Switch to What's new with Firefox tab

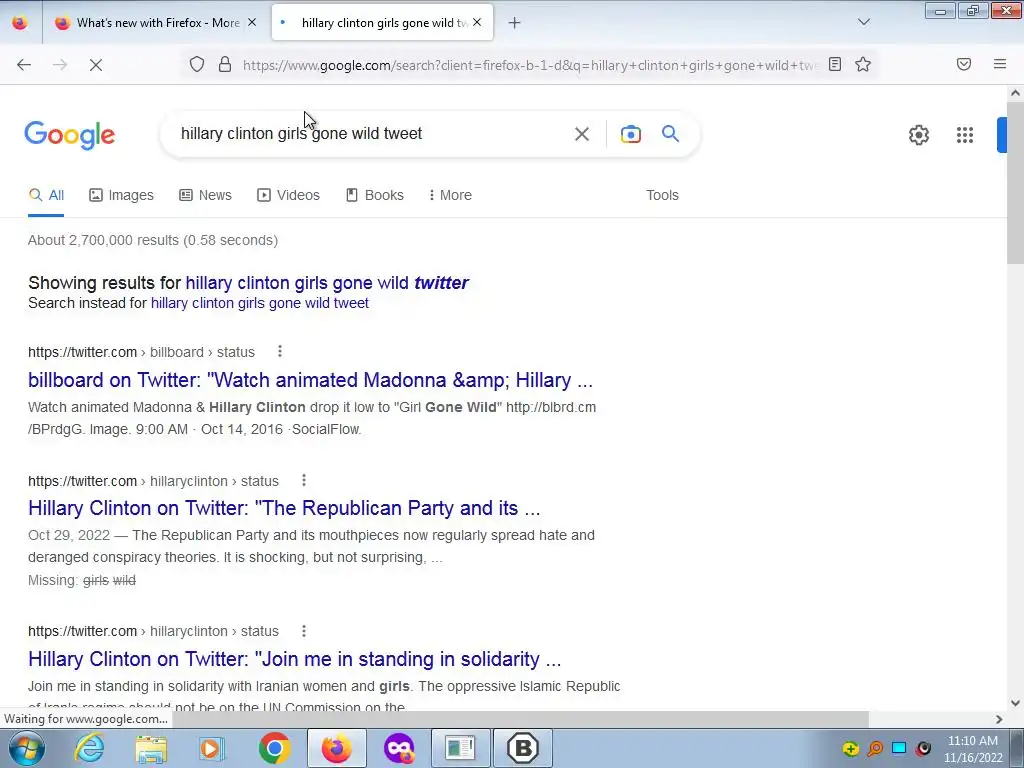pyautogui.click(x=155, y=23)
